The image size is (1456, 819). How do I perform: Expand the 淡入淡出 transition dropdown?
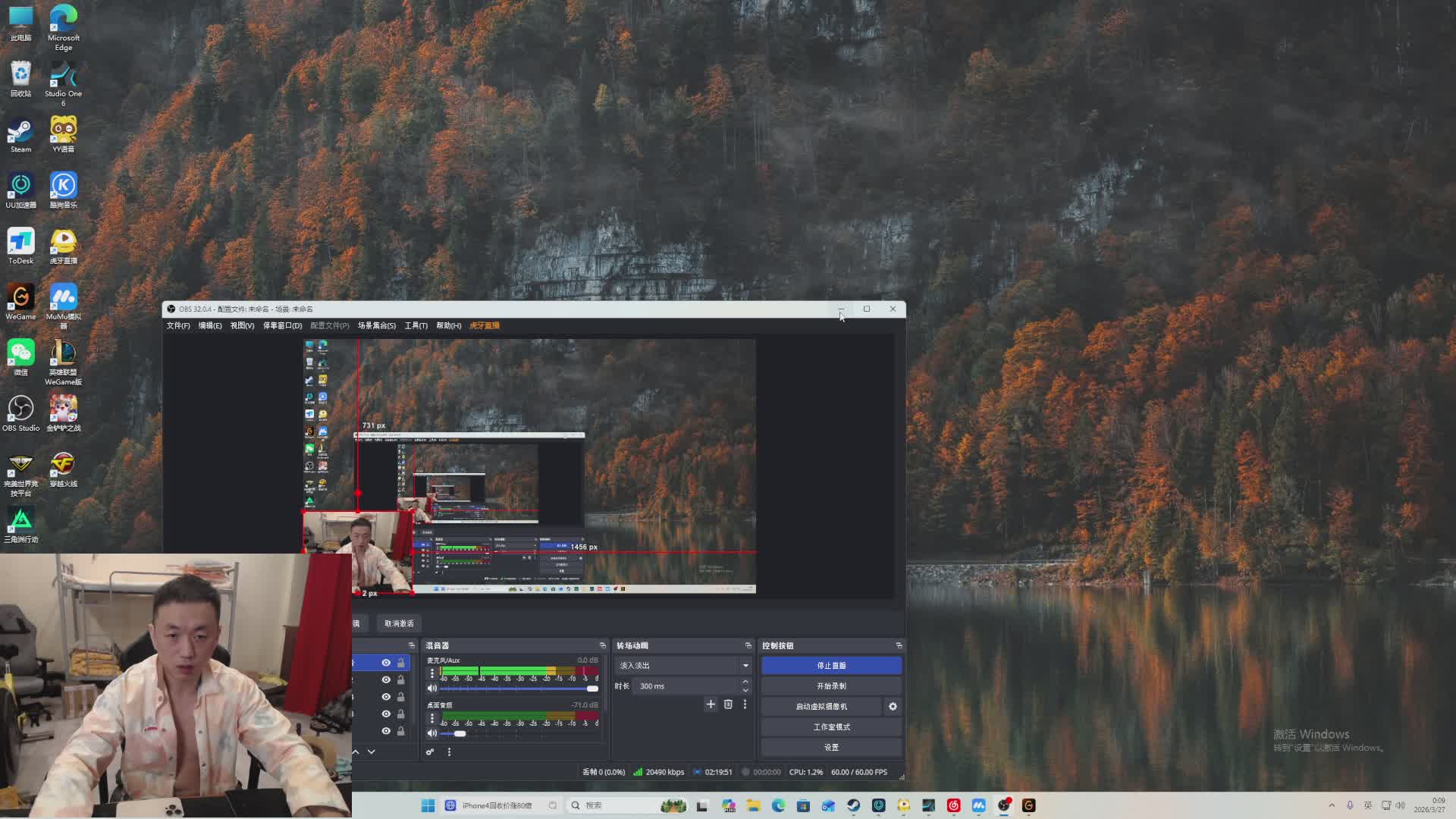[x=745, y=666]
